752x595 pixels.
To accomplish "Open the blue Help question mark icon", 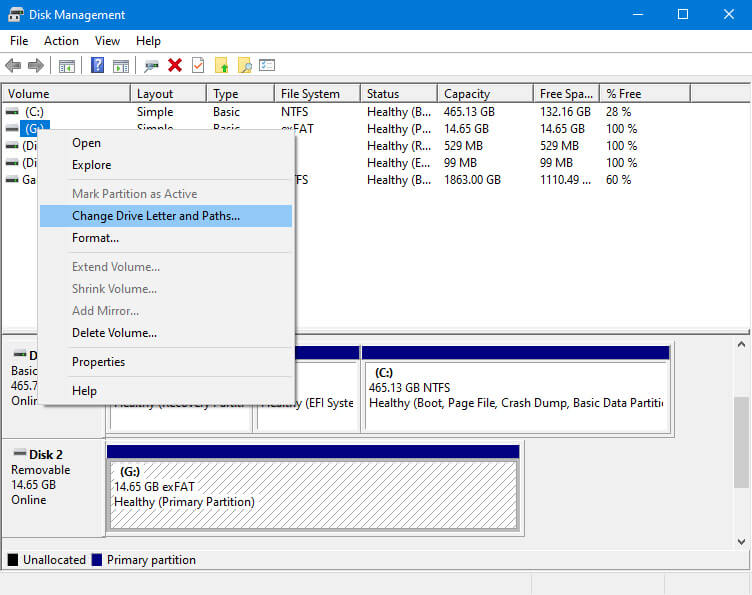I will click(x=97, y=65).
